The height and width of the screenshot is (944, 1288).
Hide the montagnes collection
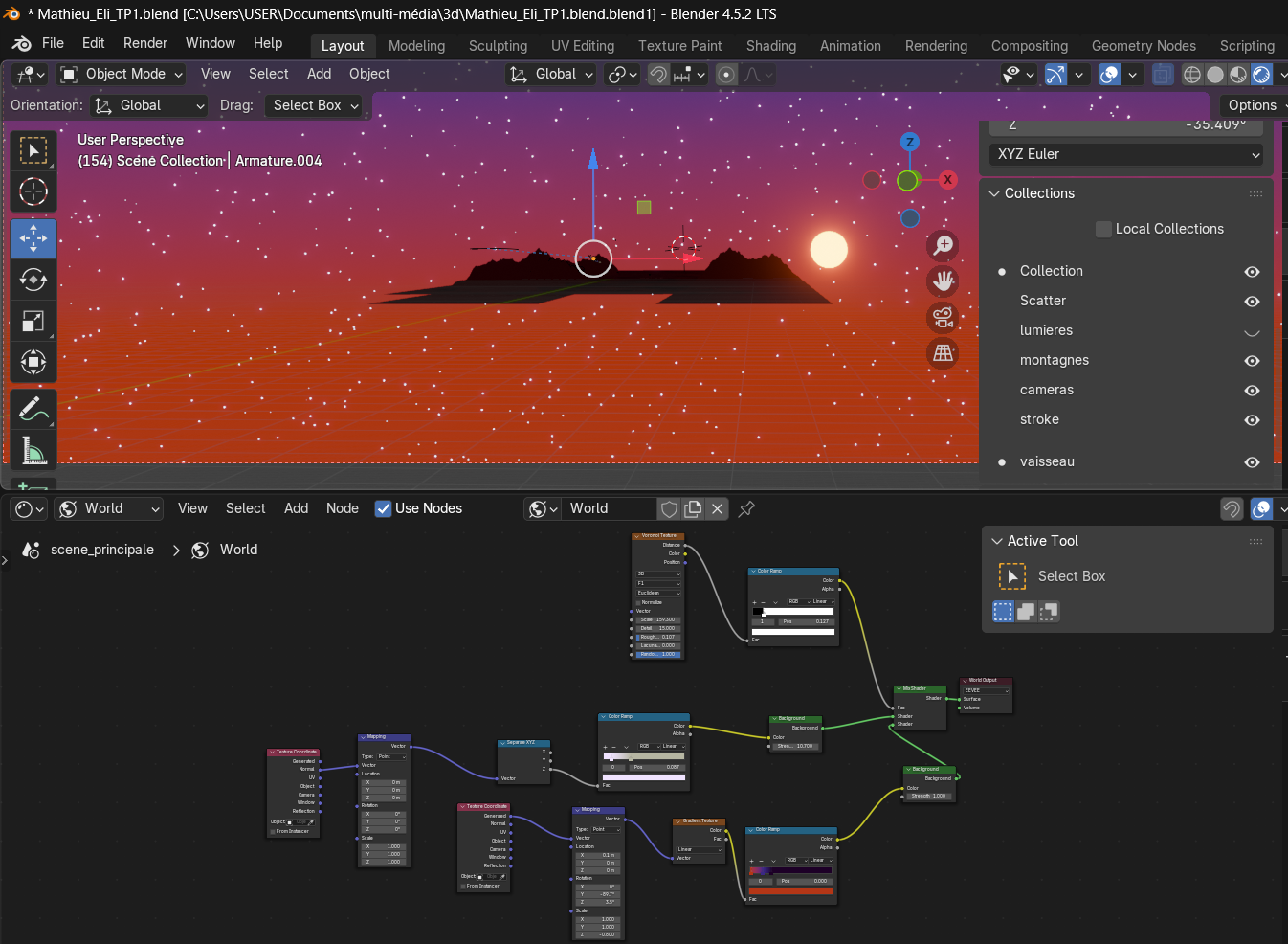tap(1251, 361)
